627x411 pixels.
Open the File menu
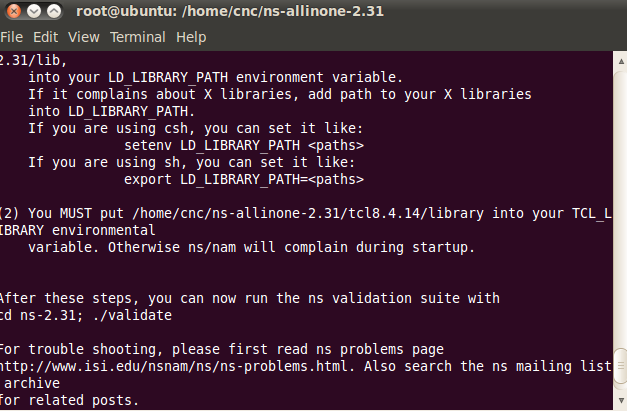click(x=12, y=37)
